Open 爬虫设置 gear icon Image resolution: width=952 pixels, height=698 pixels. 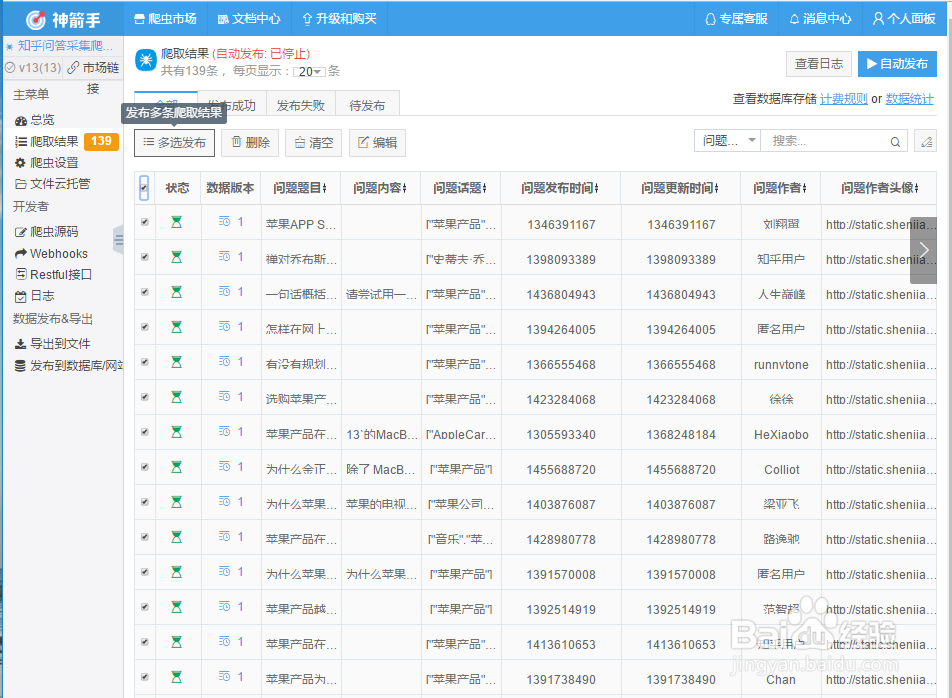pos(22,163)
